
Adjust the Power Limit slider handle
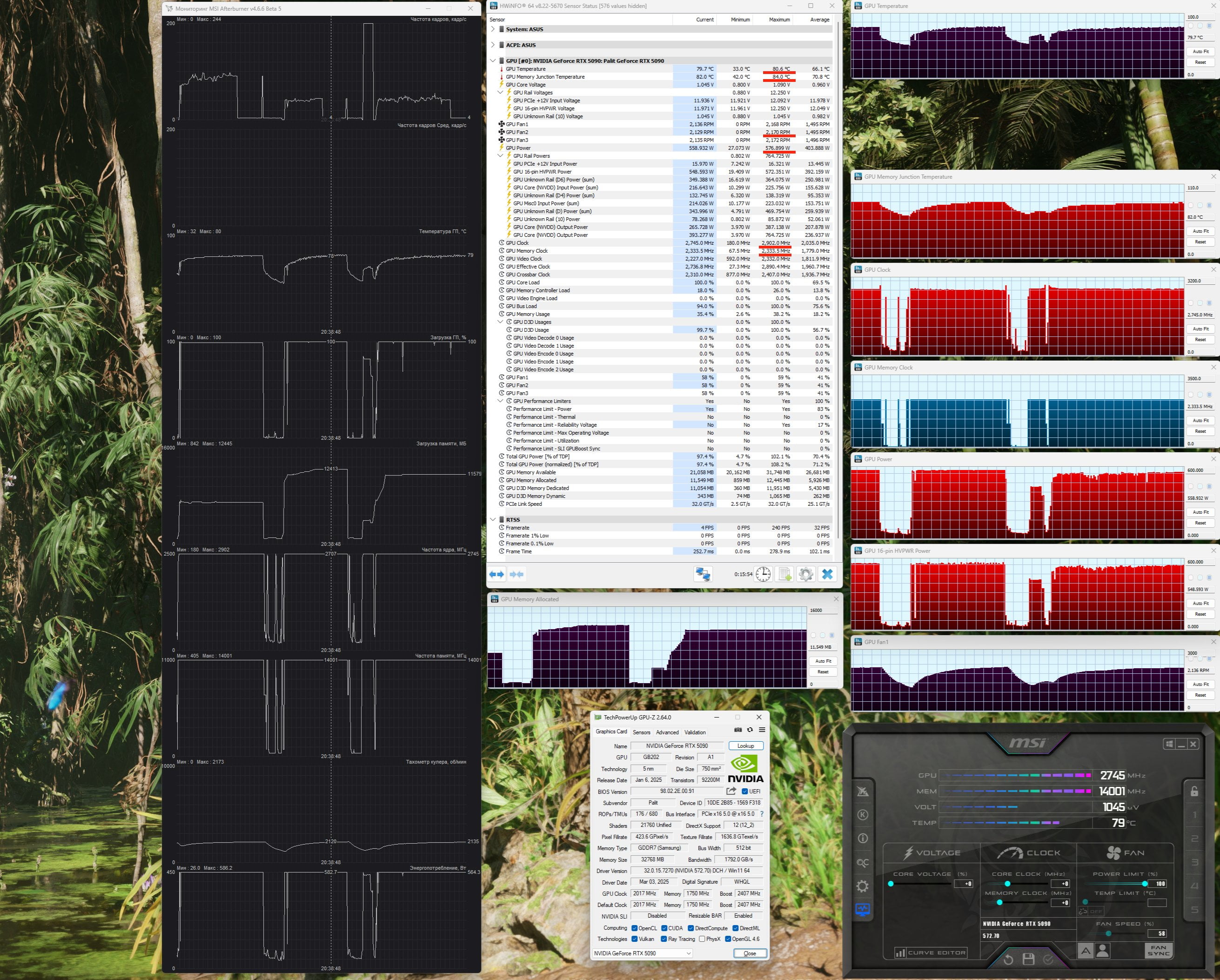(1145, 884)
